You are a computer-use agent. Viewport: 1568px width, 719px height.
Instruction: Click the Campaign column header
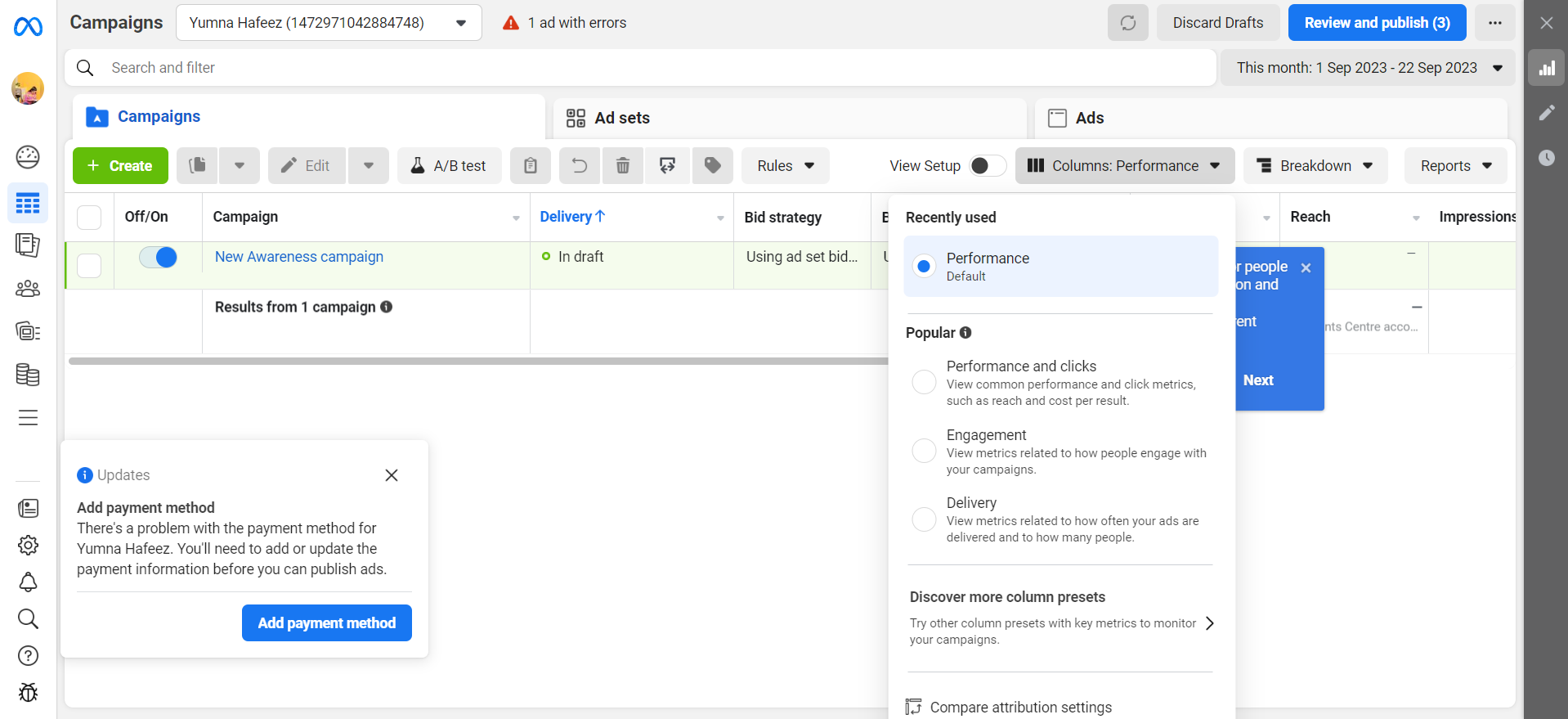pyautogui.click(x=245, y=217)
